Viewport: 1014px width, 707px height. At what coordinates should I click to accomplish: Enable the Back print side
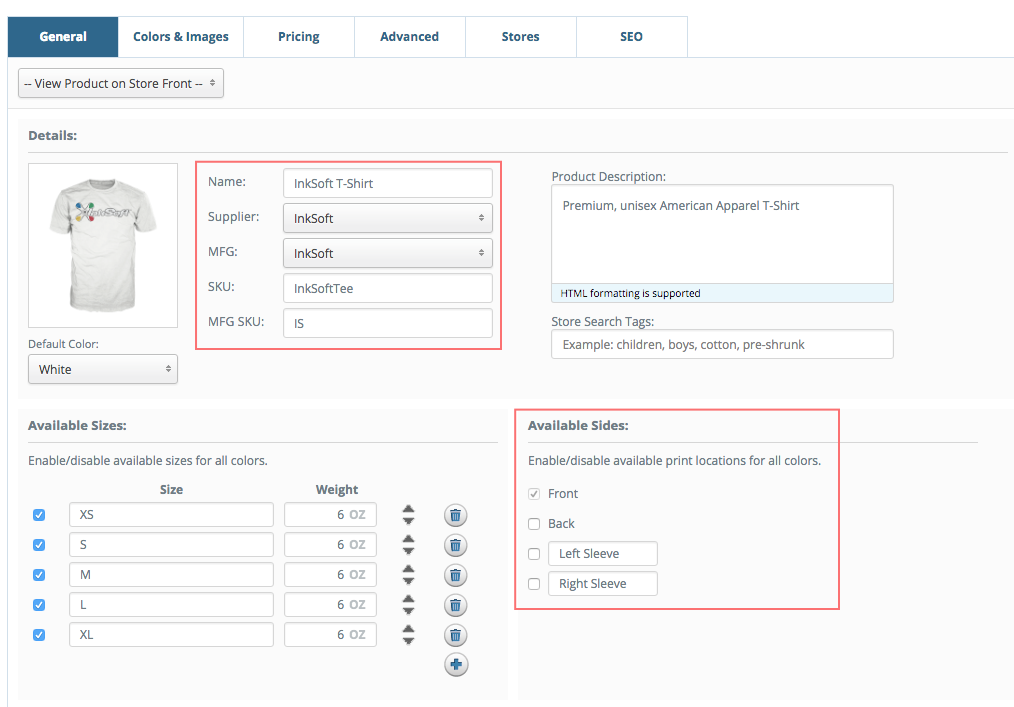pyautogui.click(x=534, y=524)
